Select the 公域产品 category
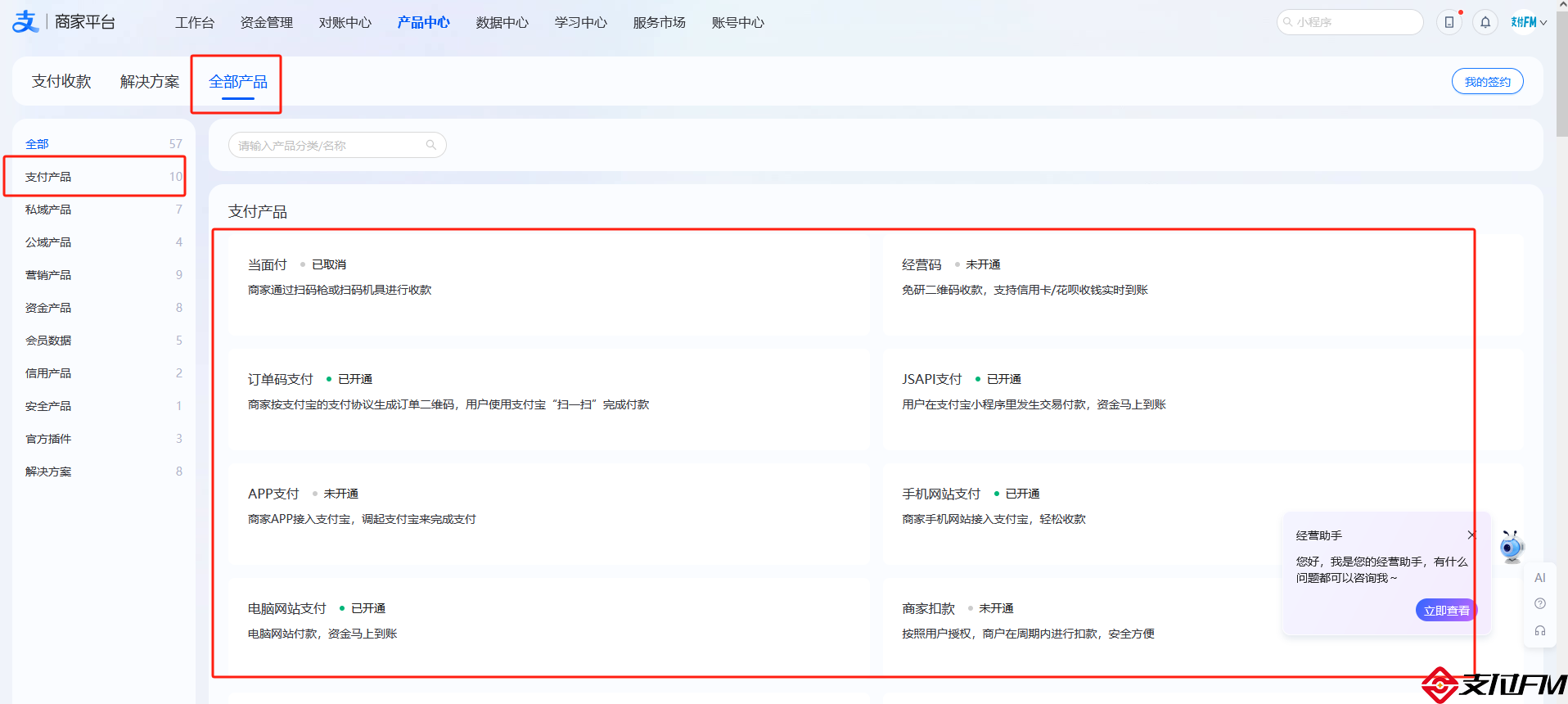 click(104, 242)
